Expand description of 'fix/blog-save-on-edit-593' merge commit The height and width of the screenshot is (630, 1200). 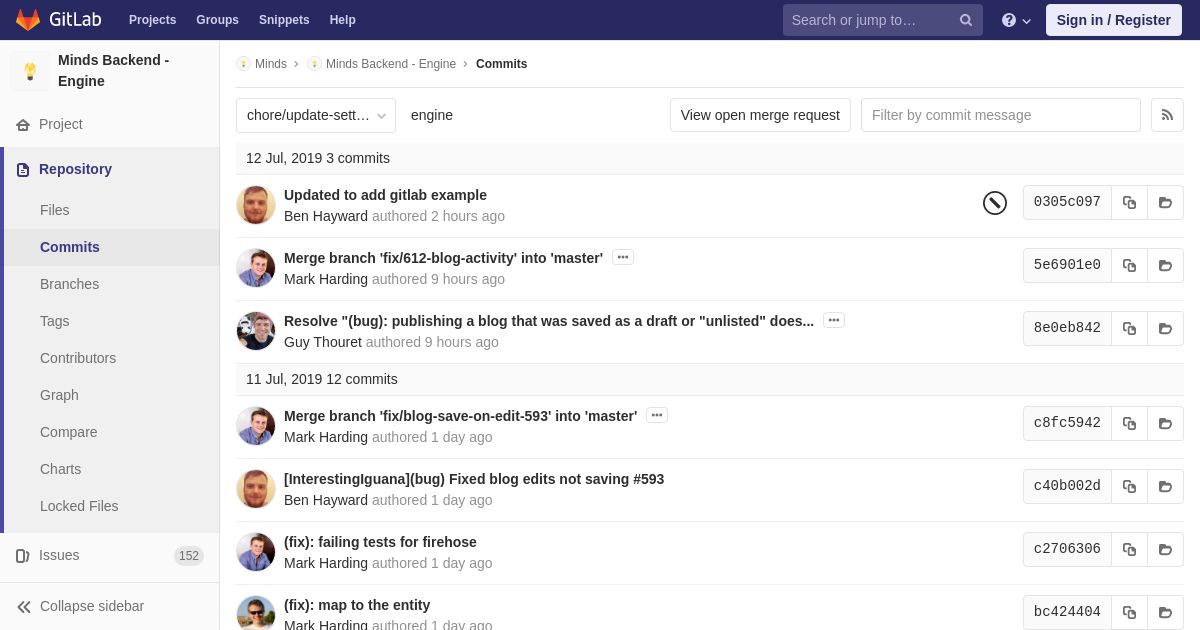(x=657, y=415)
